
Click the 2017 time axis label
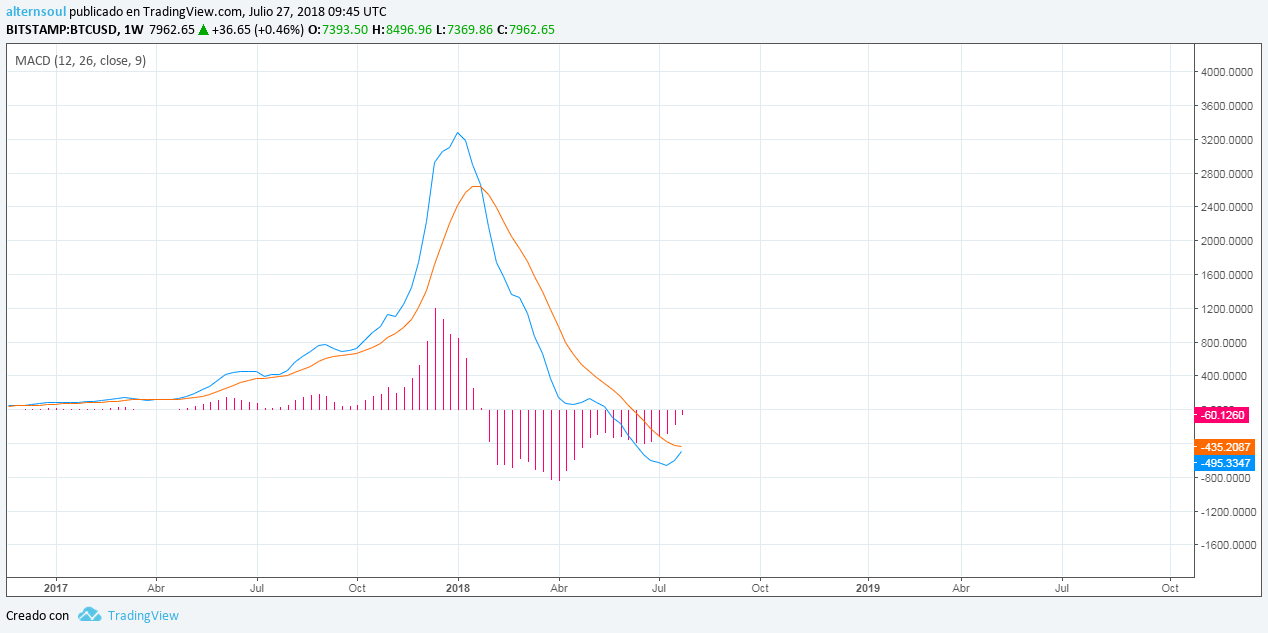click(56, 589)
